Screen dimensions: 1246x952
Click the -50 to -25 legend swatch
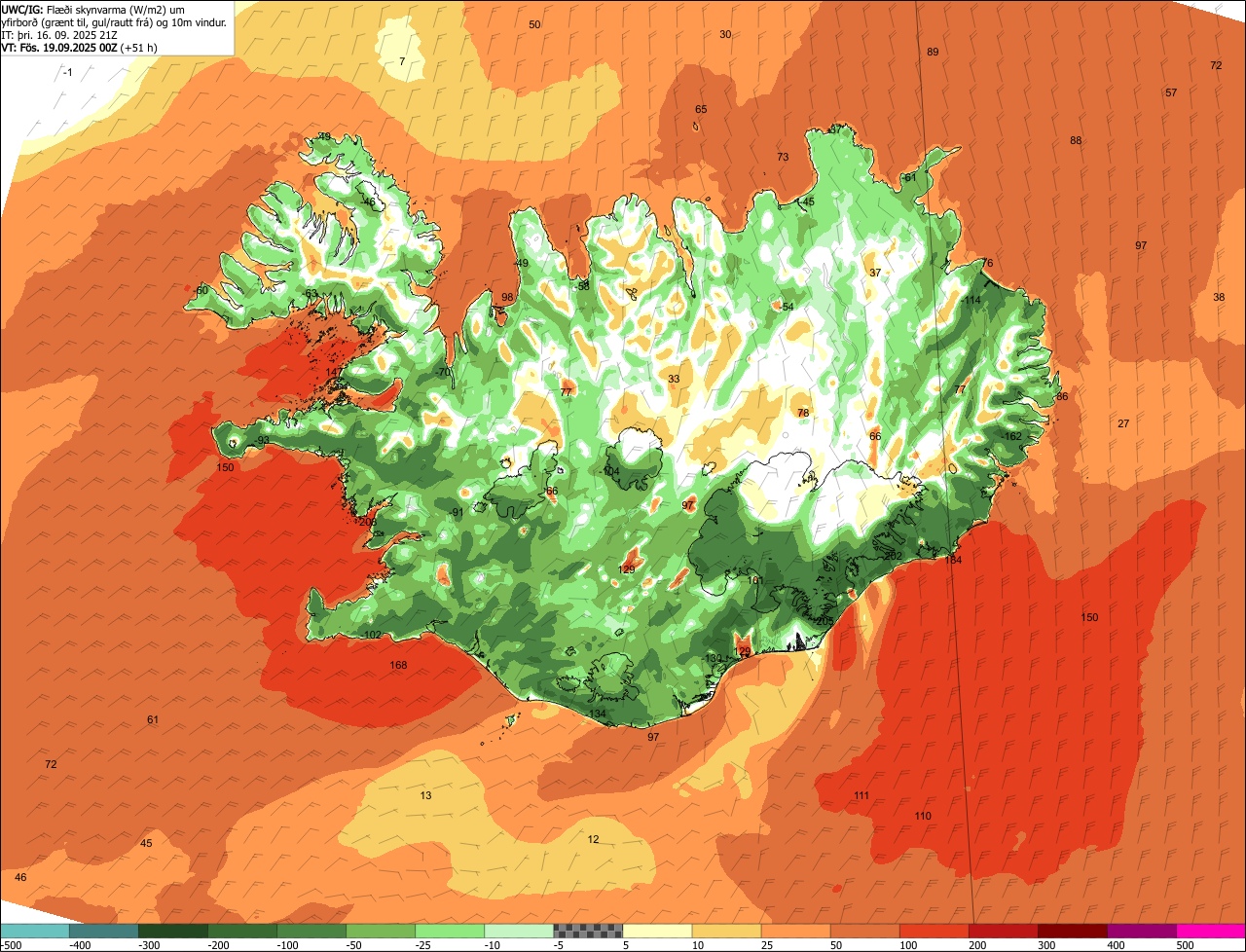tap(381, 931)
